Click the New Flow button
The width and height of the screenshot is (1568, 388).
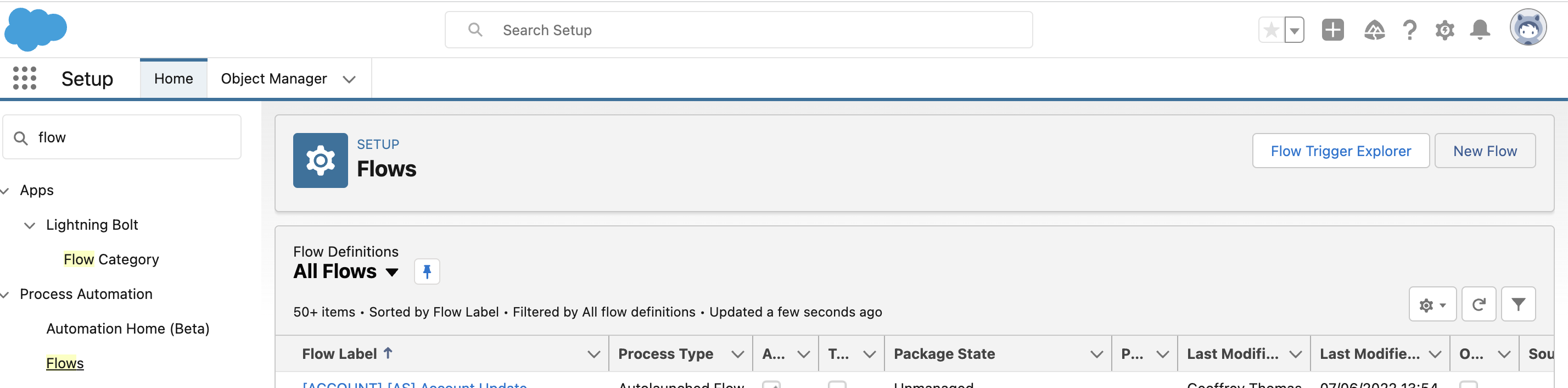[1485, 151]
